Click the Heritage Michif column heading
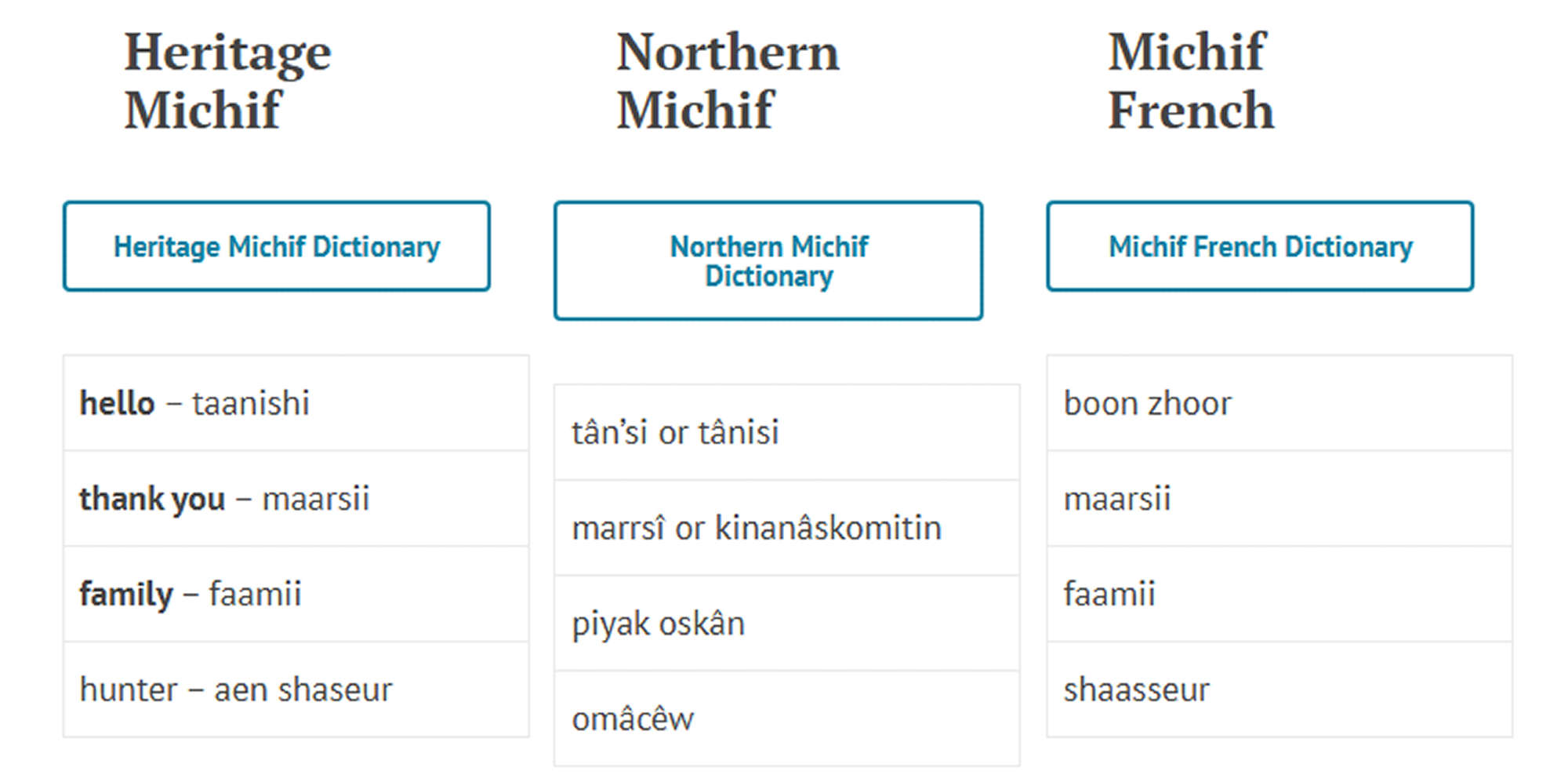1568x782 pixels. point(227,80)
